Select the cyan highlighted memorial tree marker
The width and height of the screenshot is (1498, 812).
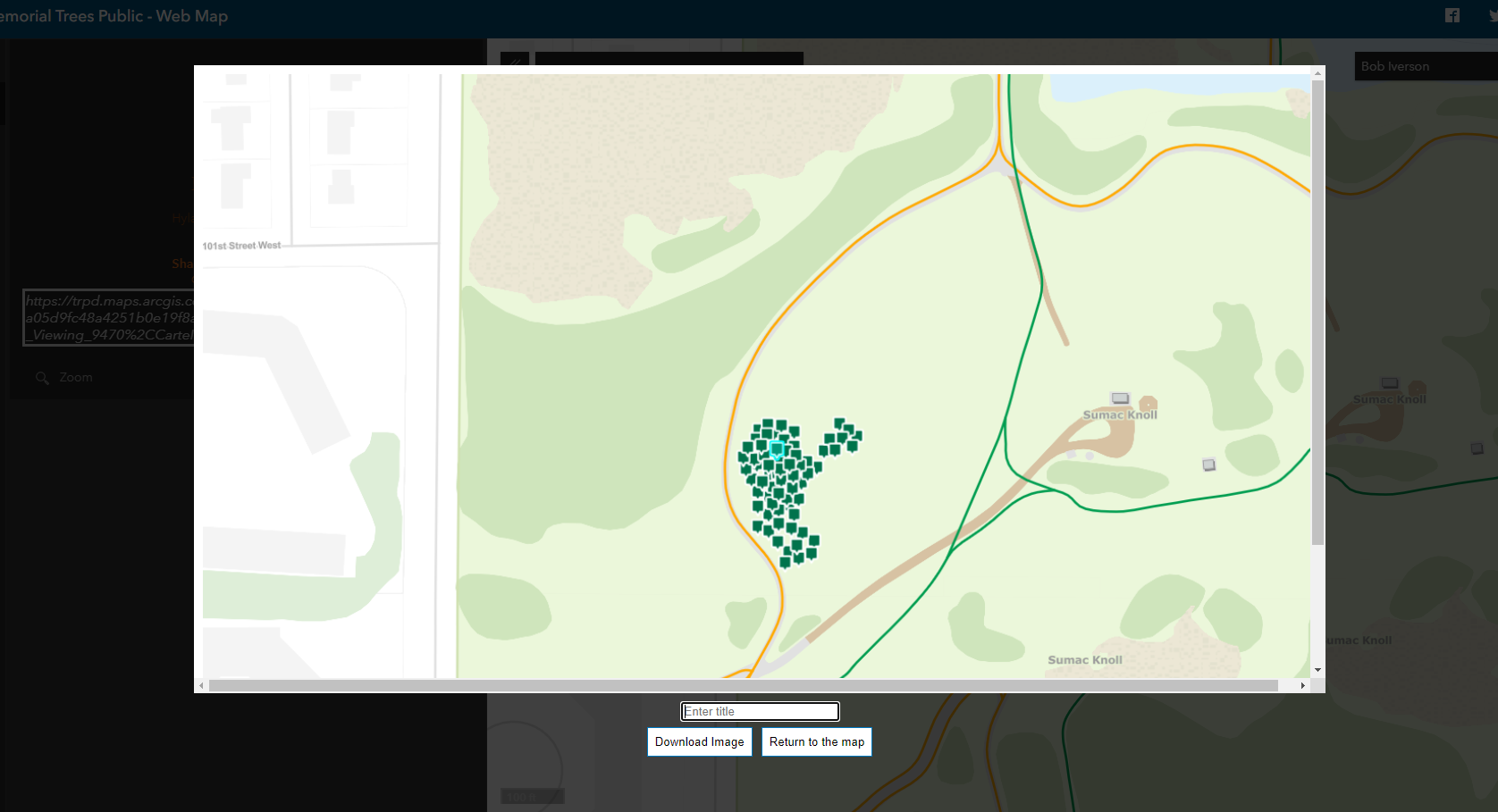pos(777,449)
